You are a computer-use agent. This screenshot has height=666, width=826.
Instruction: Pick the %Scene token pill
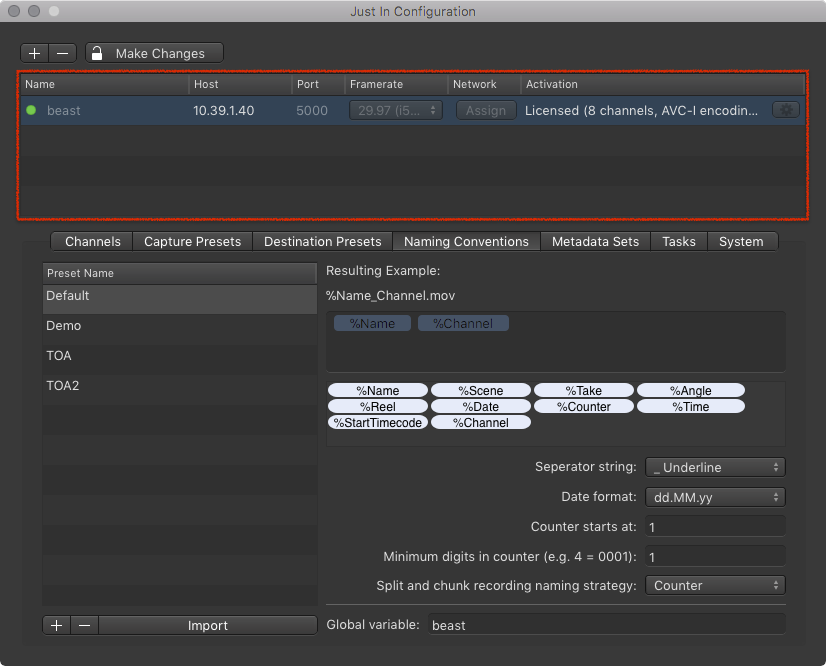(x=481, y=390)
